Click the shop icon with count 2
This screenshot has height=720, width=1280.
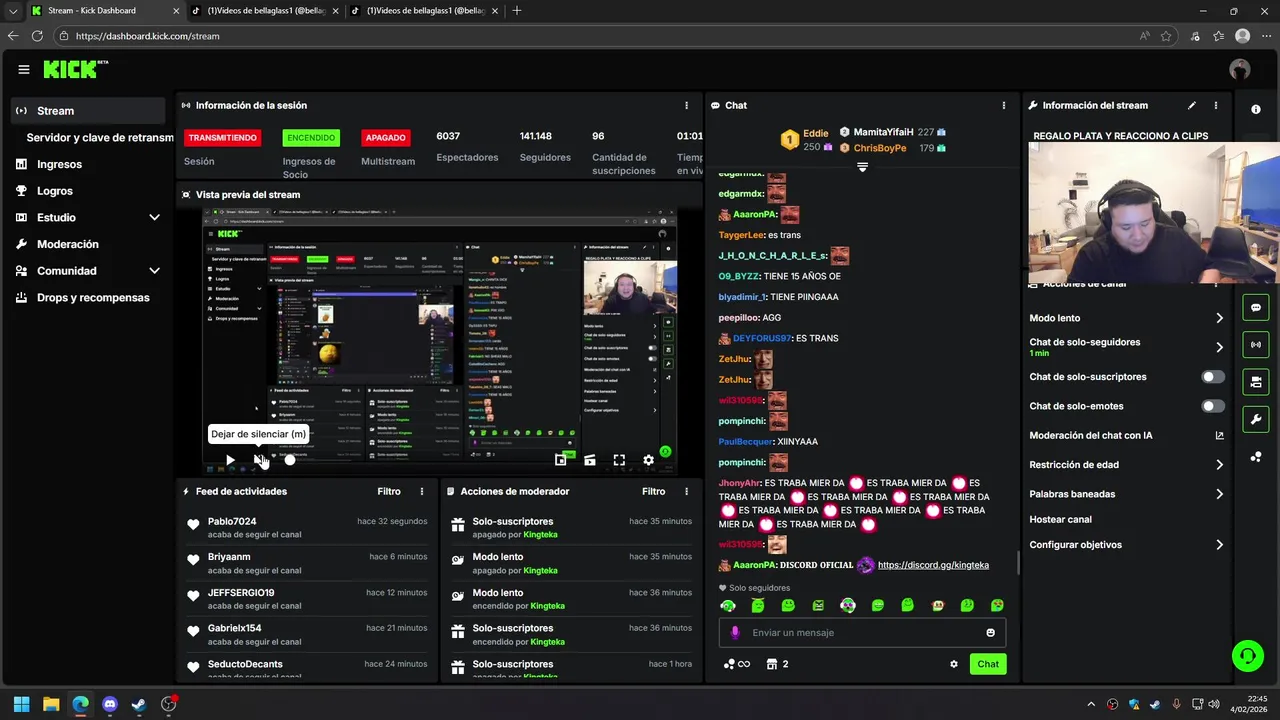point(777,664)
